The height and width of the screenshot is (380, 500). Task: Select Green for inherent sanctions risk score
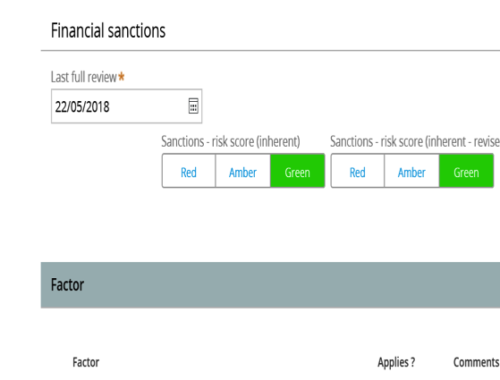(297, 172)
